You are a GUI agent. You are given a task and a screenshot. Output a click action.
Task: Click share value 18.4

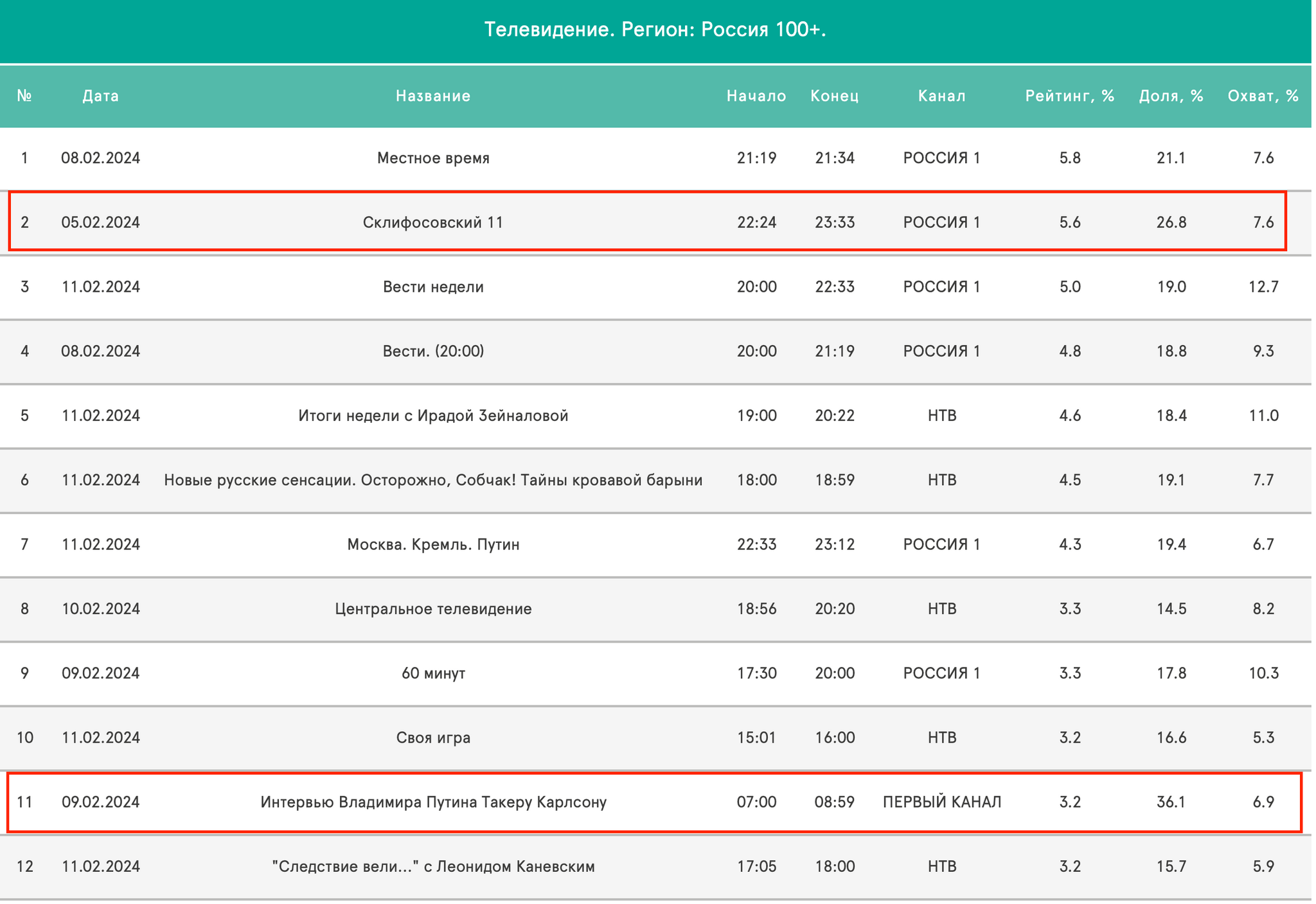[1171, 416]
